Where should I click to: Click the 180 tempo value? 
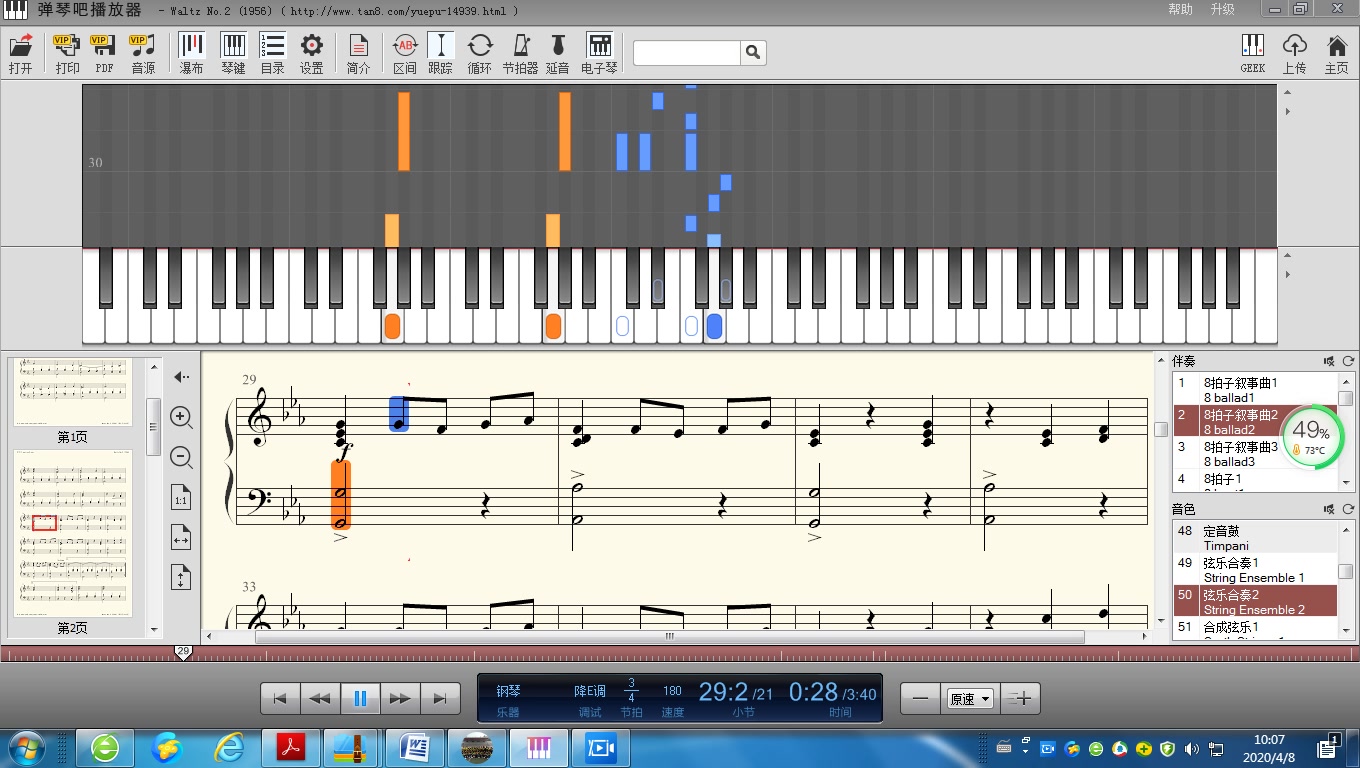click(x=672, y=691)
